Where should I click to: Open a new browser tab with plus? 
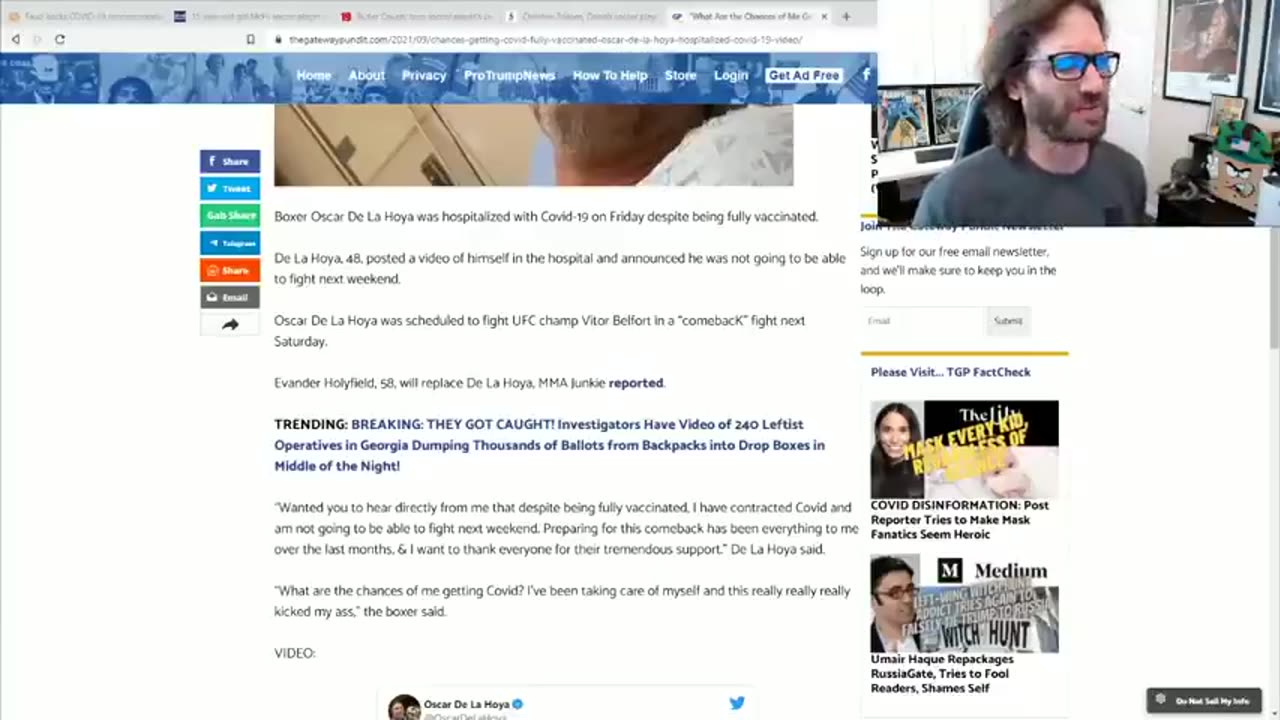pos(846,16)
